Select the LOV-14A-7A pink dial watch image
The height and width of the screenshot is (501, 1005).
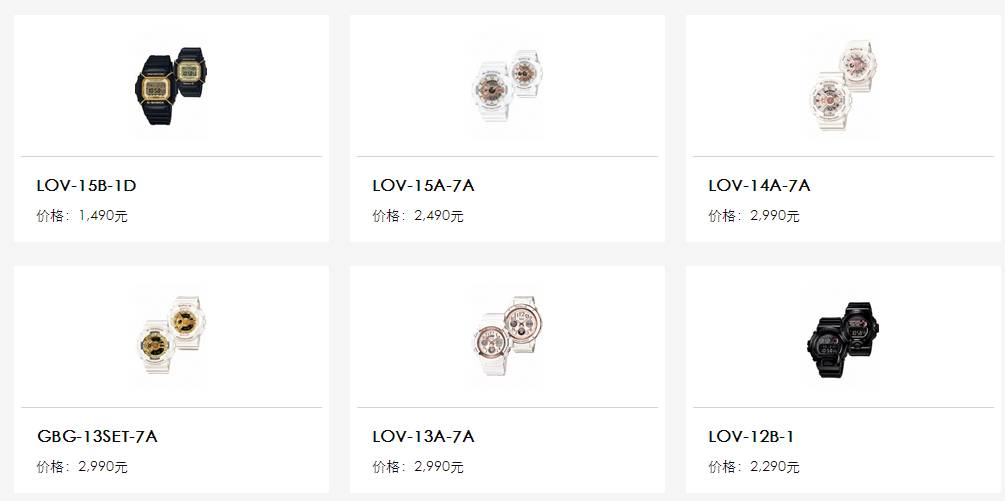(843, 85)
